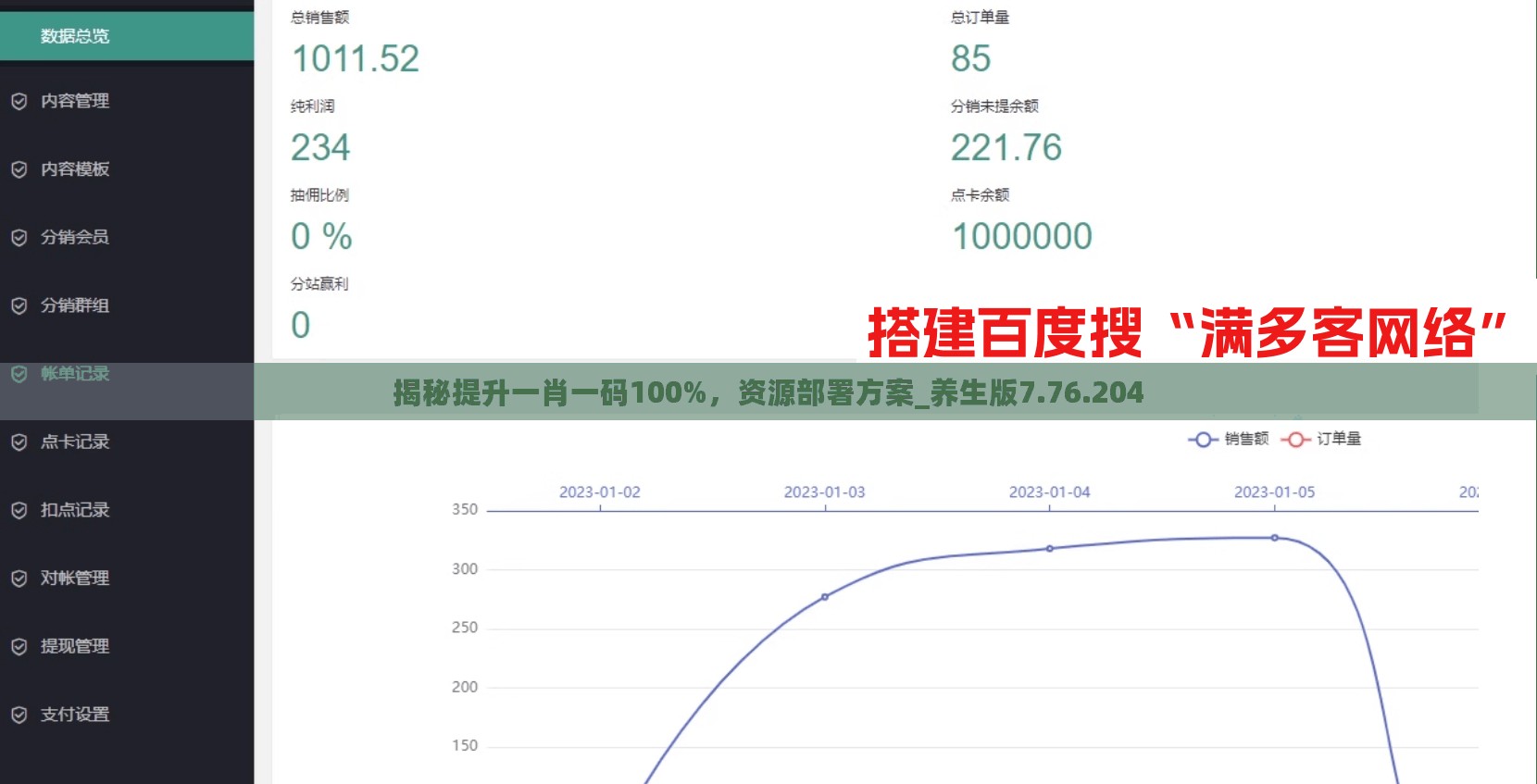Open the 分销群组 menu entry
Image resolution: width=1537 pixels, height=784 pixels.
pos(75,305)
